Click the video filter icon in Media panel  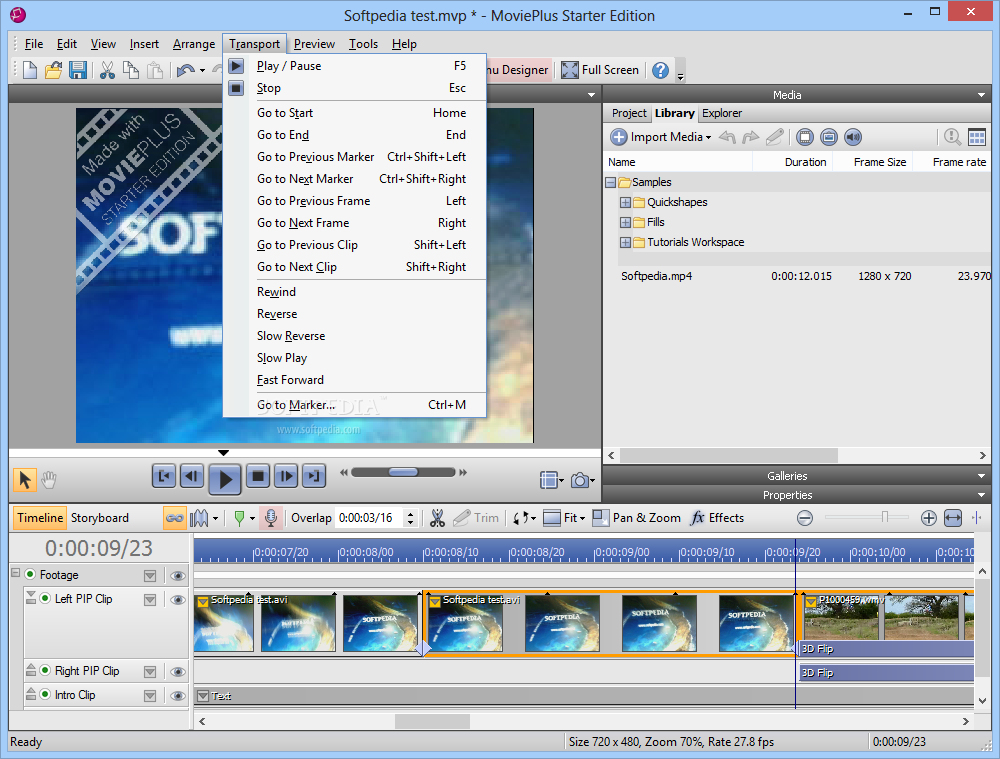pos(805,136)
